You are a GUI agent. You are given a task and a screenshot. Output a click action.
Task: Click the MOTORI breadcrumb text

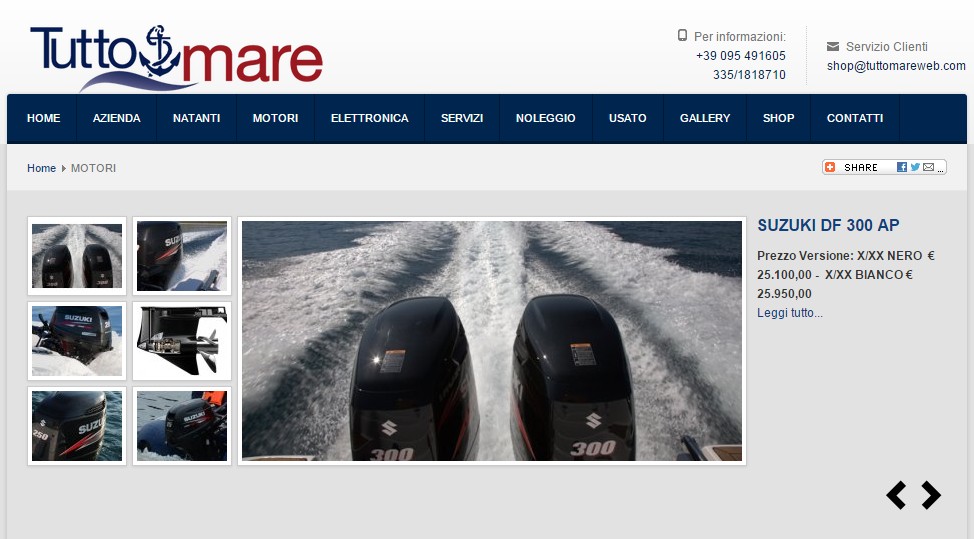pos(93,168)
